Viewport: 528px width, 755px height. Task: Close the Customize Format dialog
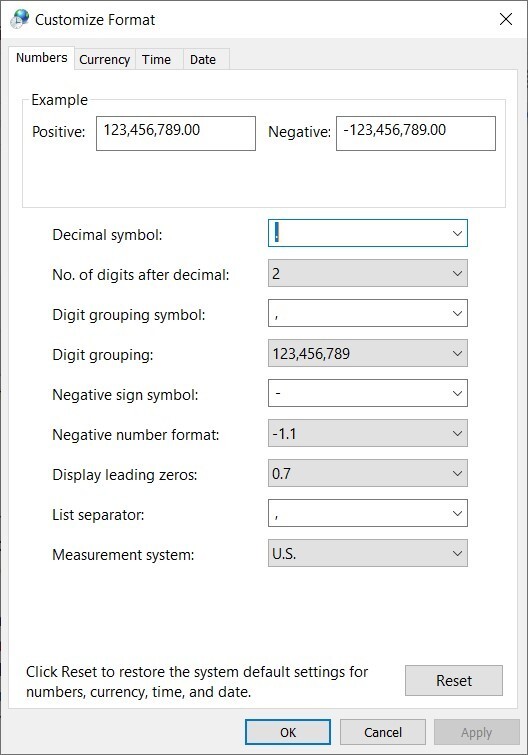tap(506, 19)
